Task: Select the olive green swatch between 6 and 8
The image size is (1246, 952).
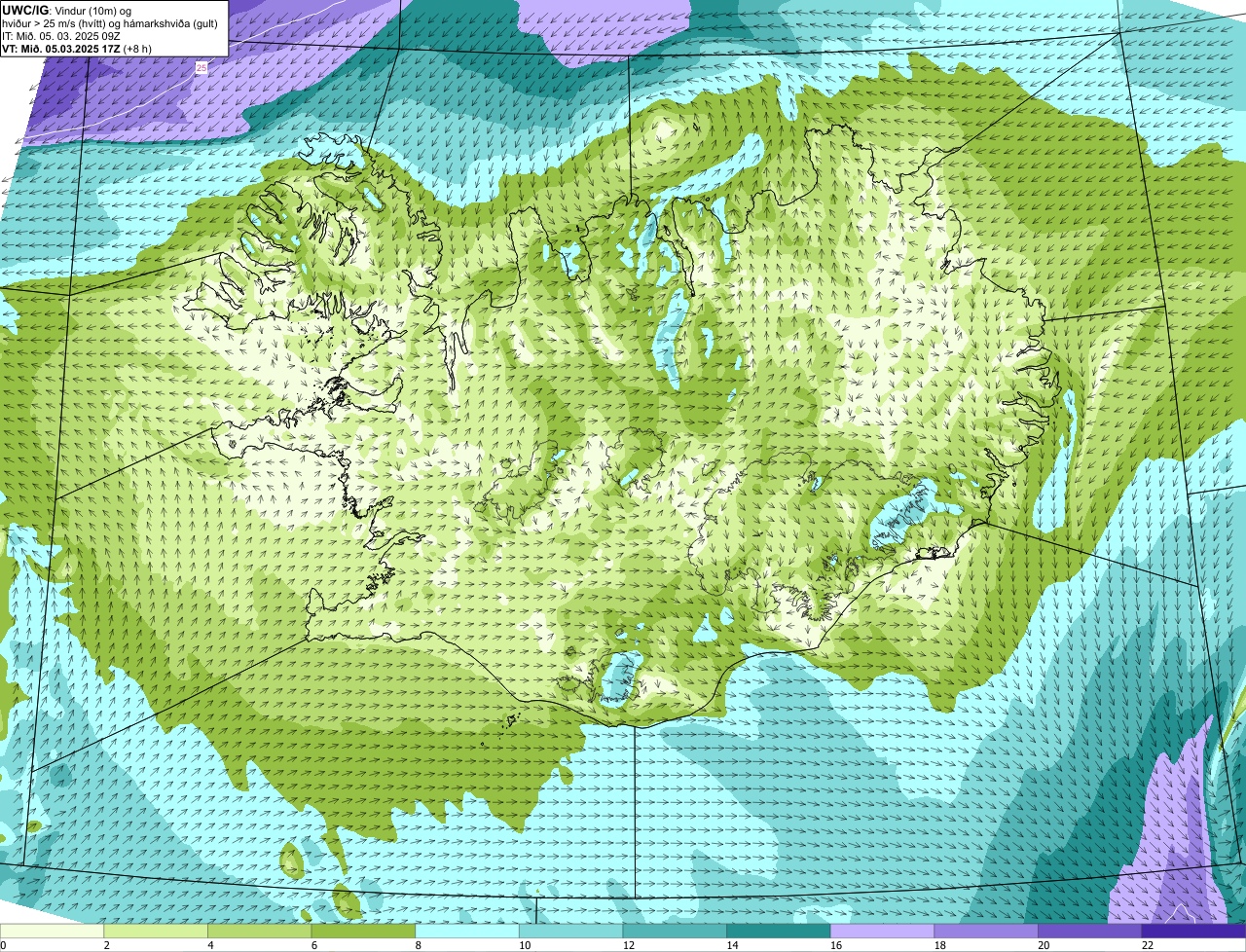Action: click(x=363, y=932)
